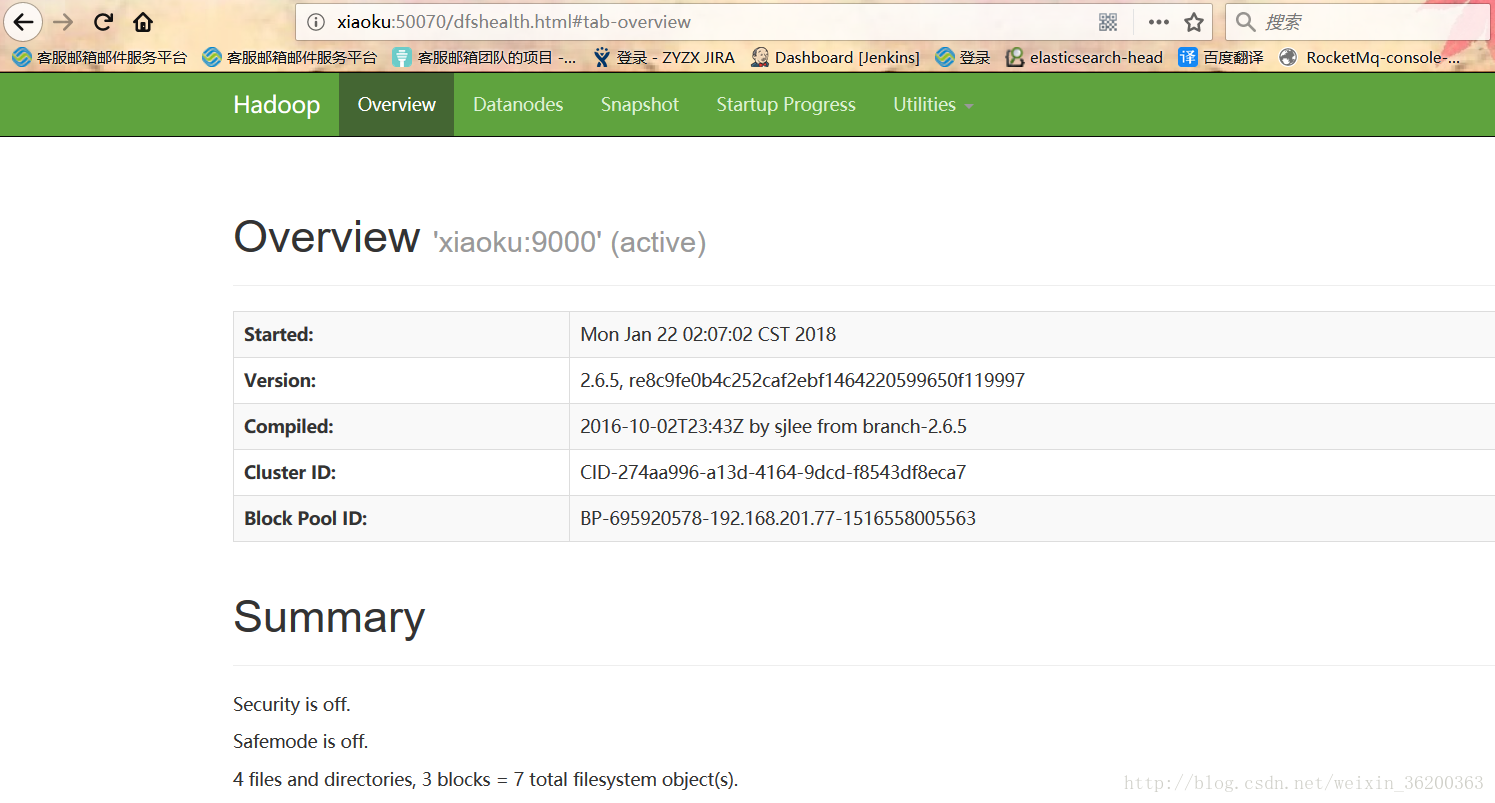Image resolution: width=1495 pixels, height=803 pixels.
Task: Open the Jenkins Dashboard bookmark
Action: coord(835,57)
